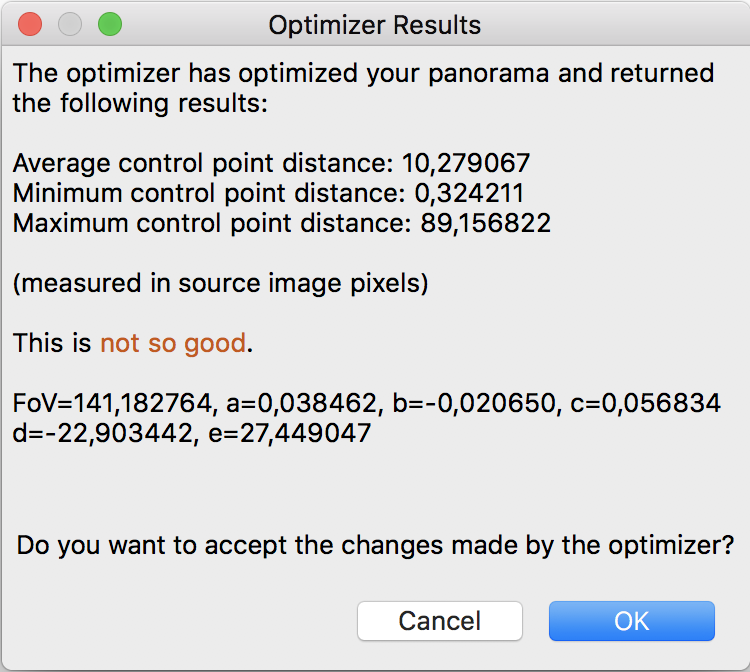Click the Average control point distance line

coord(271,163)
